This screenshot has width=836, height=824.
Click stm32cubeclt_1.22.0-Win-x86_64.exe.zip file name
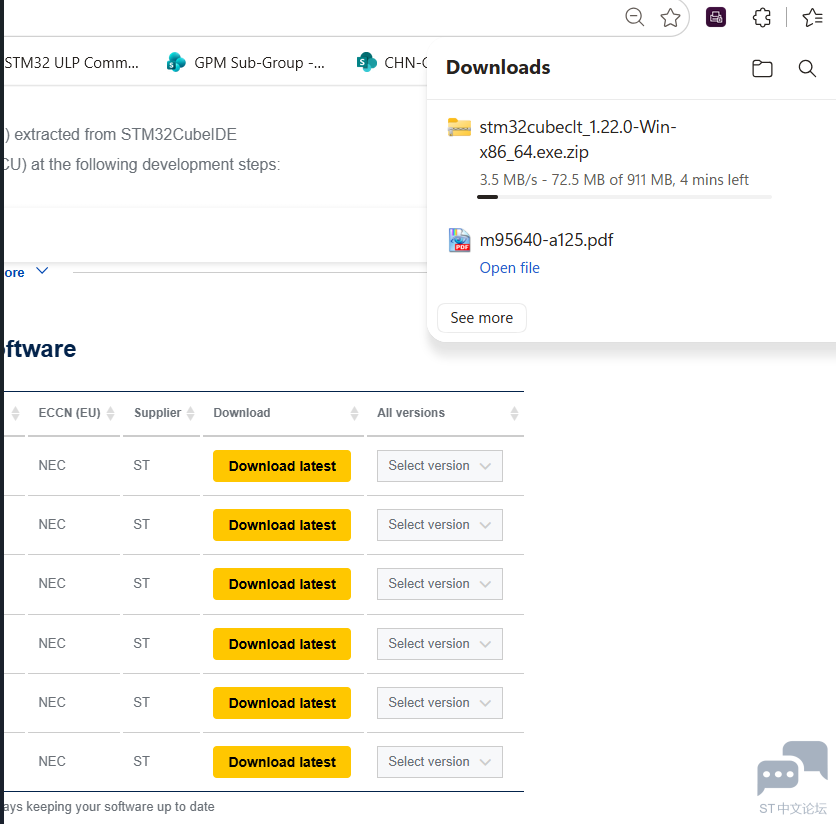click(x=578, y=140)
